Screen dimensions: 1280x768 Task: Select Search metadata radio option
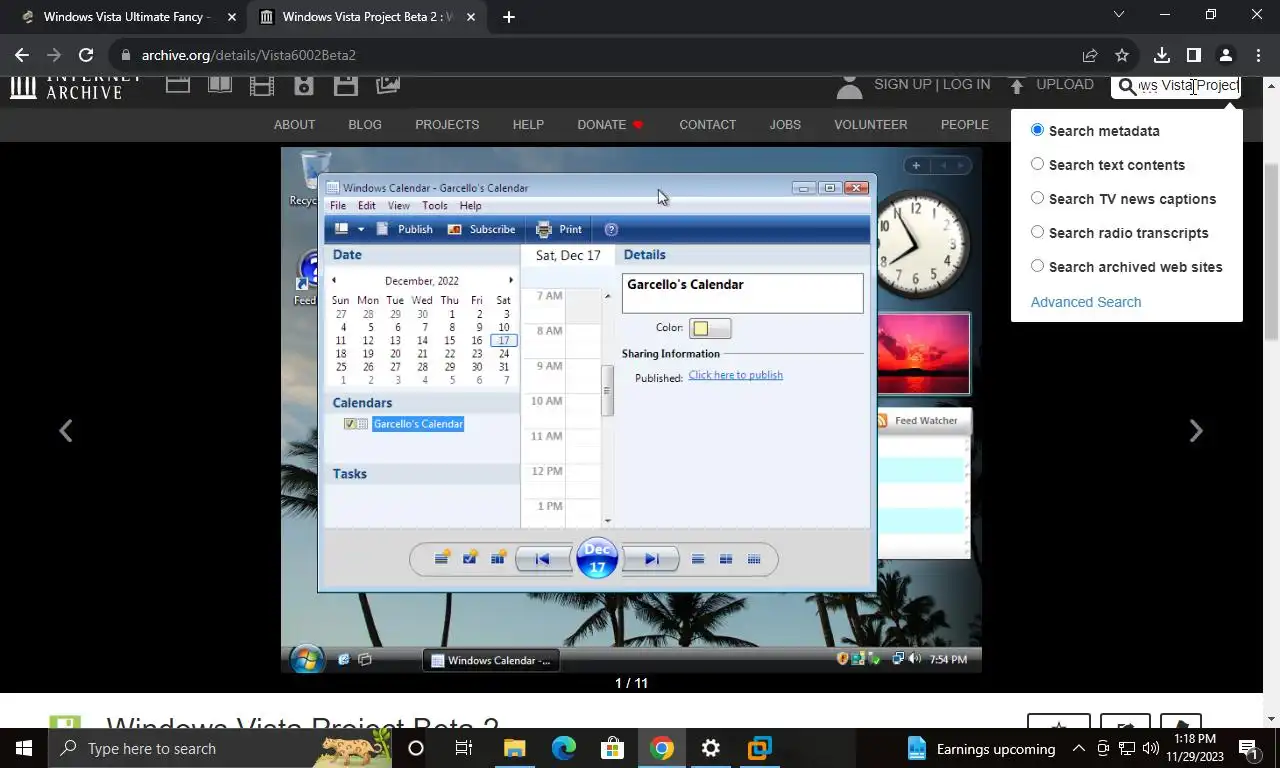(1037, 130)
